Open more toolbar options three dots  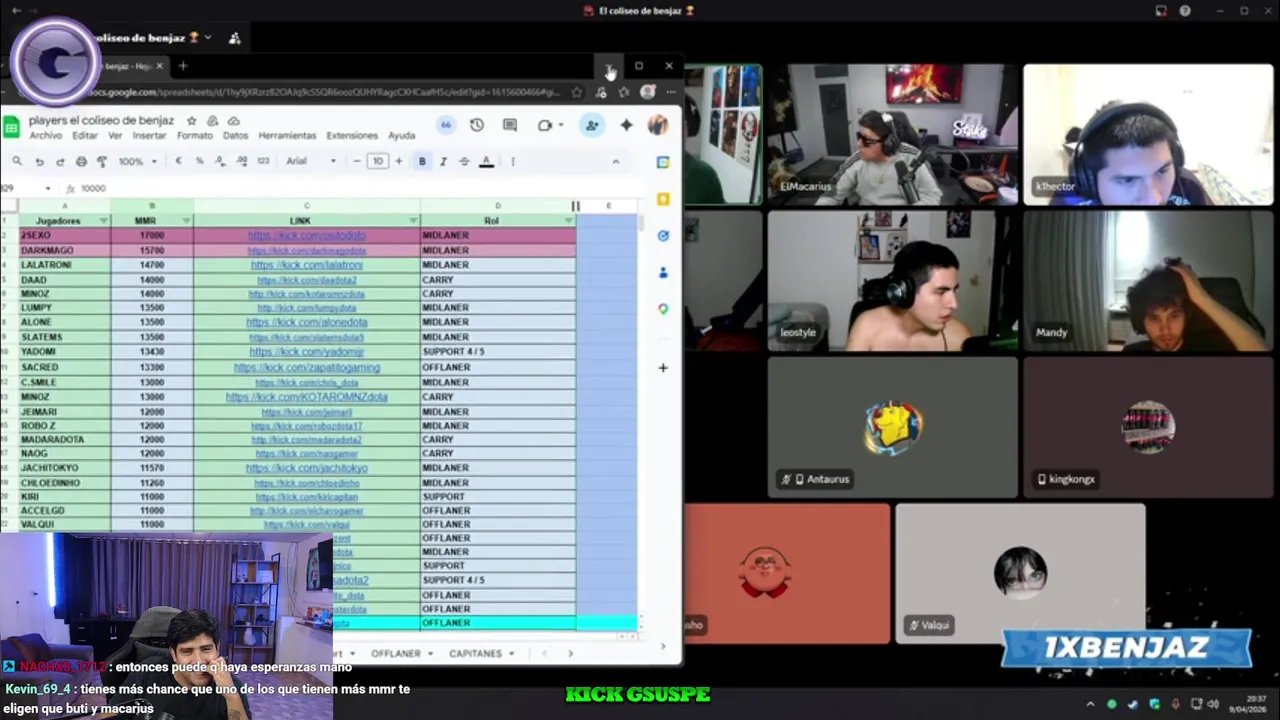[512, 161]
